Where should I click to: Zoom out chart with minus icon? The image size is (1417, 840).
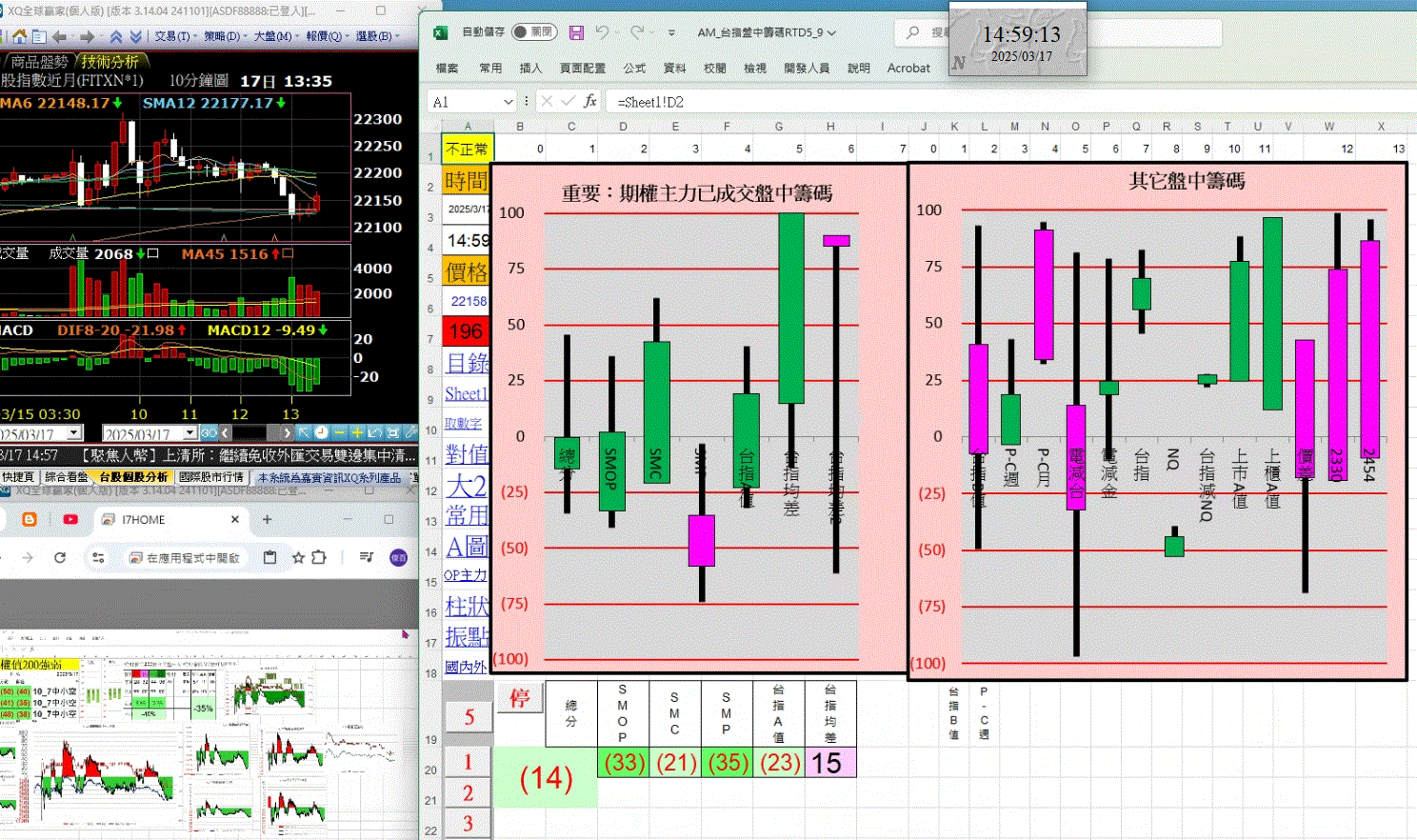pos(340,432)
